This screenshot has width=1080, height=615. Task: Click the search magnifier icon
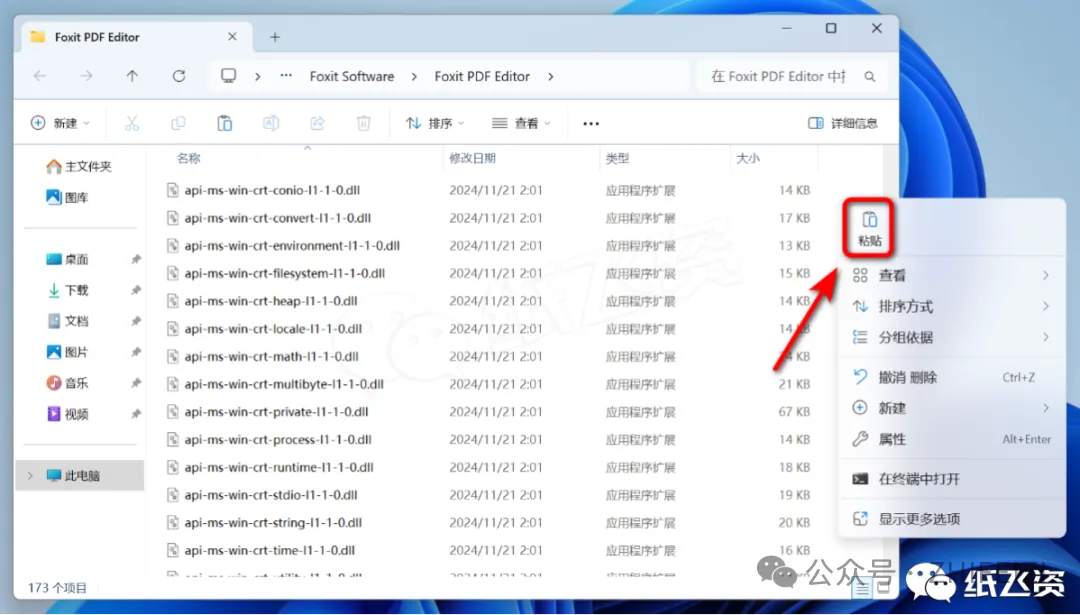(870, 76)
